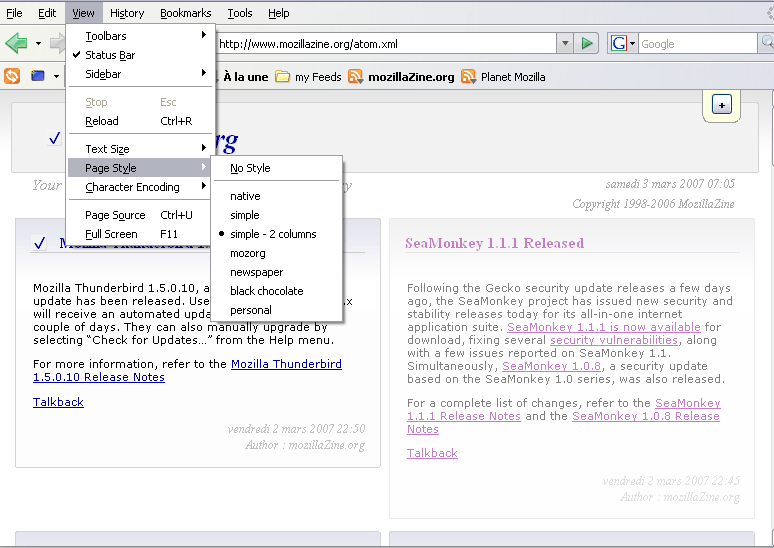Click the SeaMonkey 1.1.1 Released heading

[495, 243]
